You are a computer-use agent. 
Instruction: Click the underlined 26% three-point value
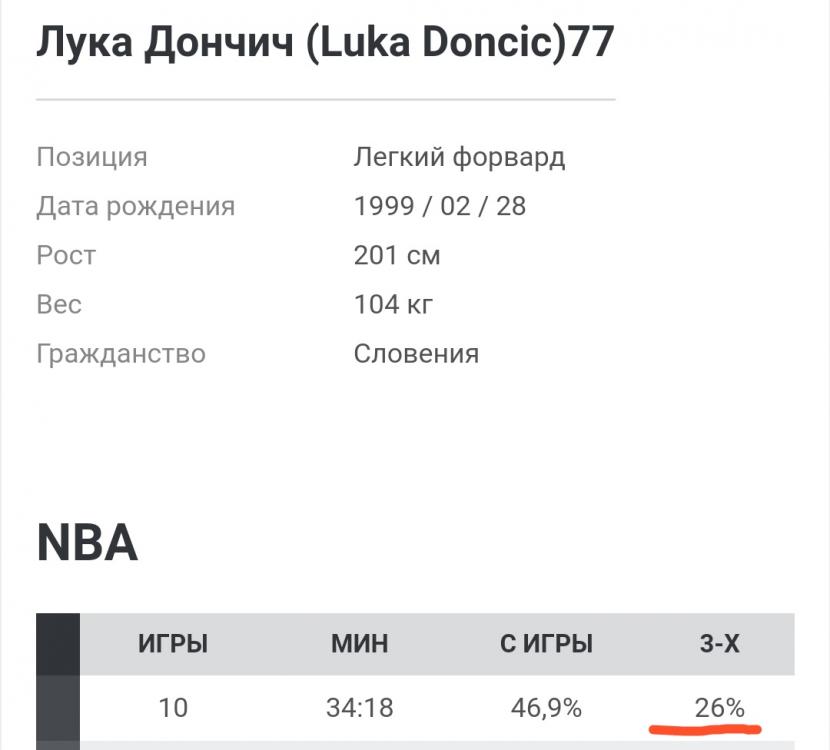720,708
